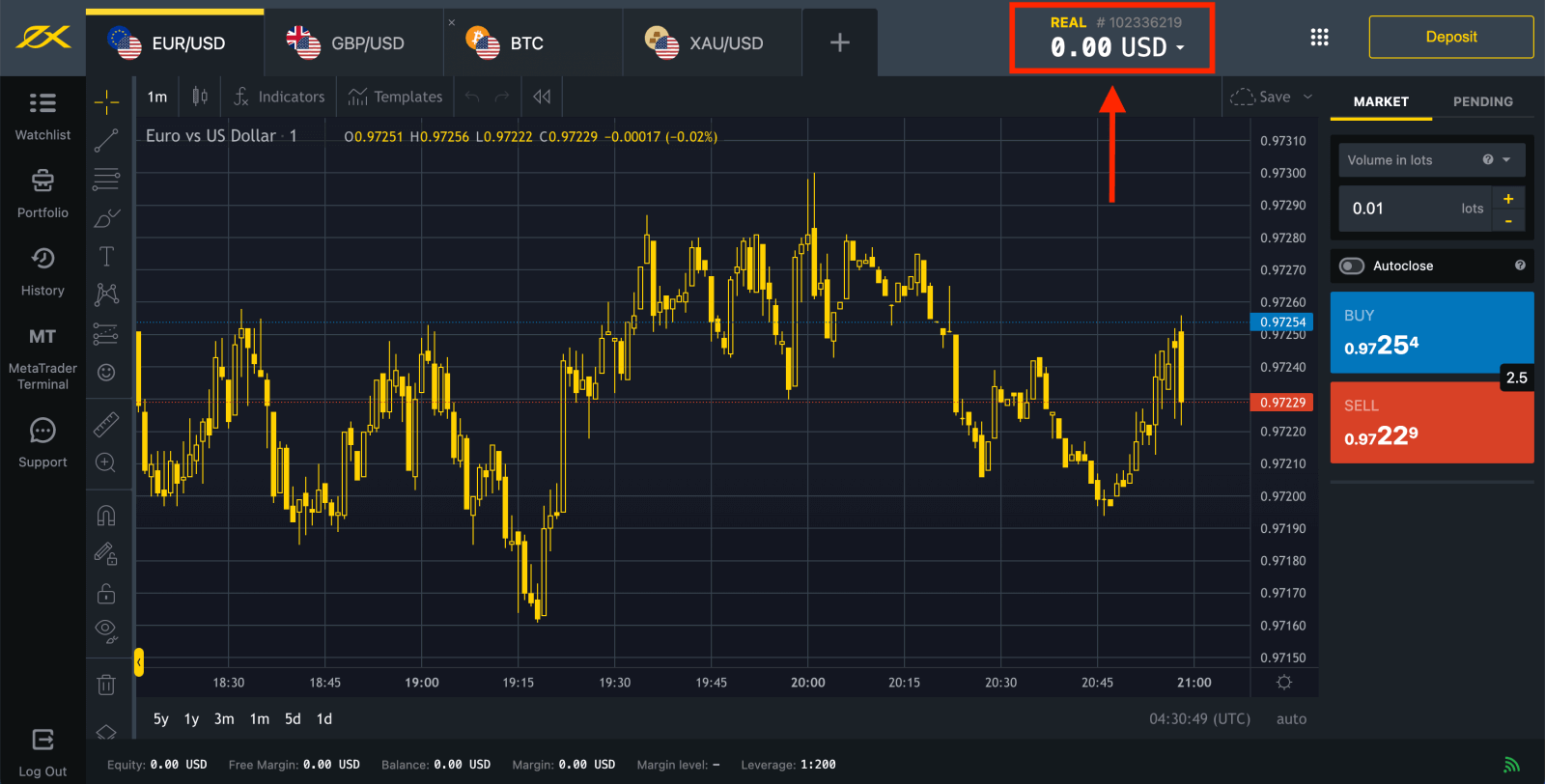The image size is (1545, 784).
Task: Open chart settings gear icon
Action: (1283, 683)
